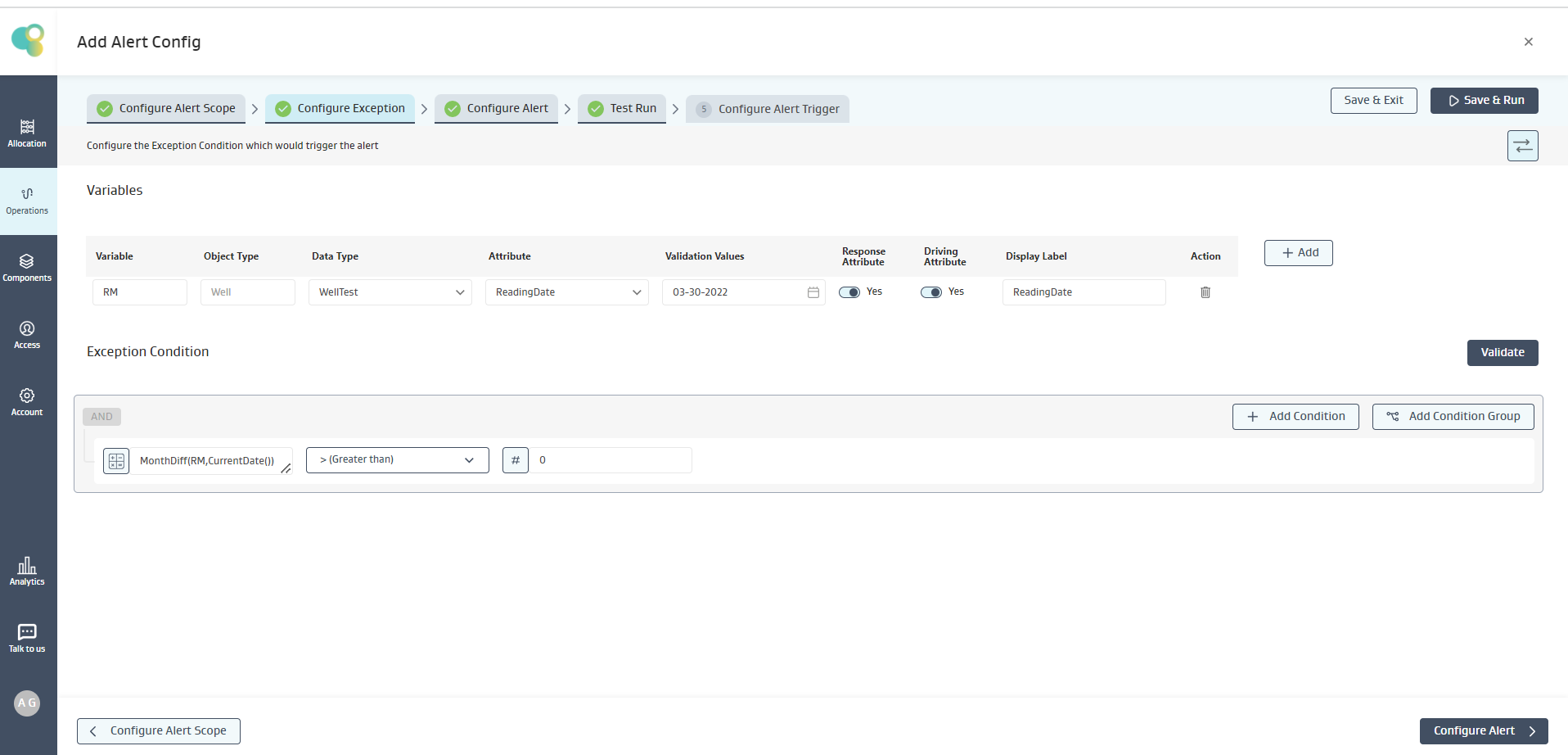Toggle the Response Attribute switch
The width and height of the screenshot is (1568, 755).
(x=849, y=292)
